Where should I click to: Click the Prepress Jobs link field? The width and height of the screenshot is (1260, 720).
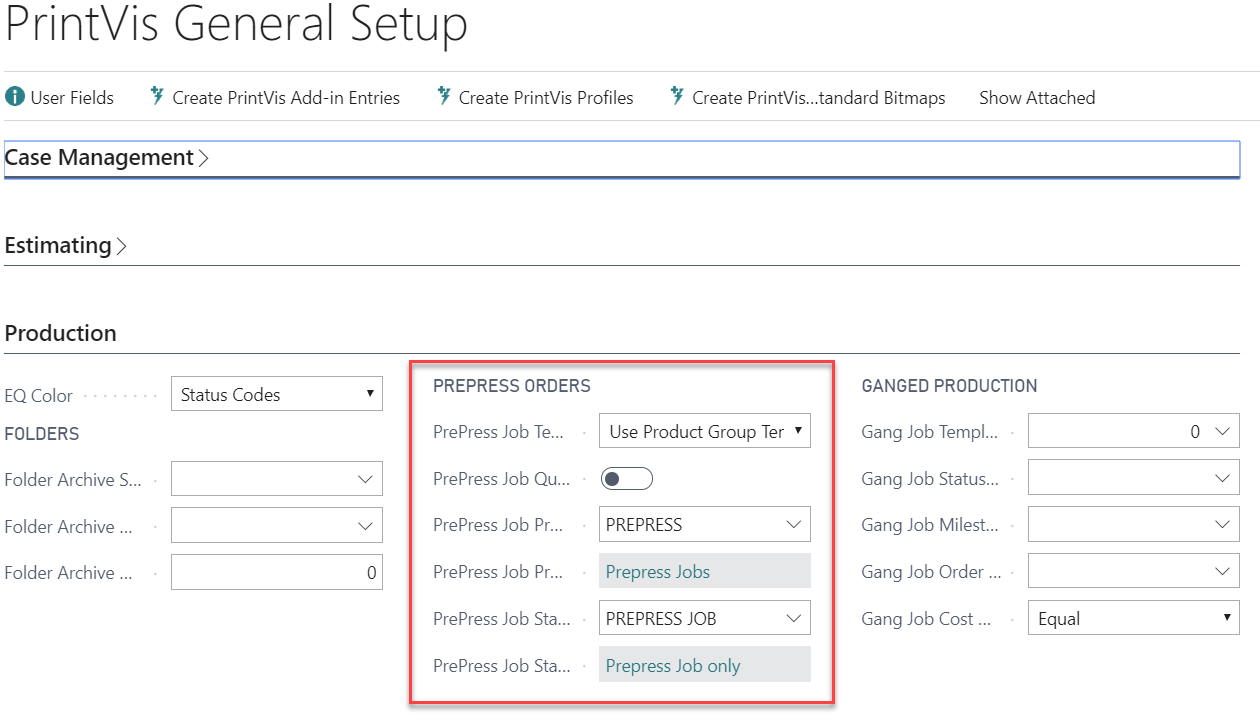pos(704,571)
